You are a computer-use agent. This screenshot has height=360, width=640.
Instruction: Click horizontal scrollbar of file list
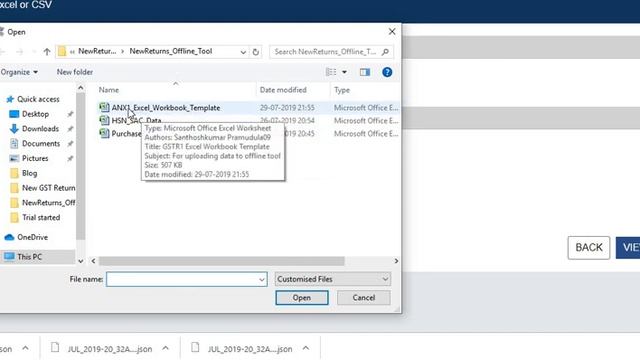tap(222, 261)
